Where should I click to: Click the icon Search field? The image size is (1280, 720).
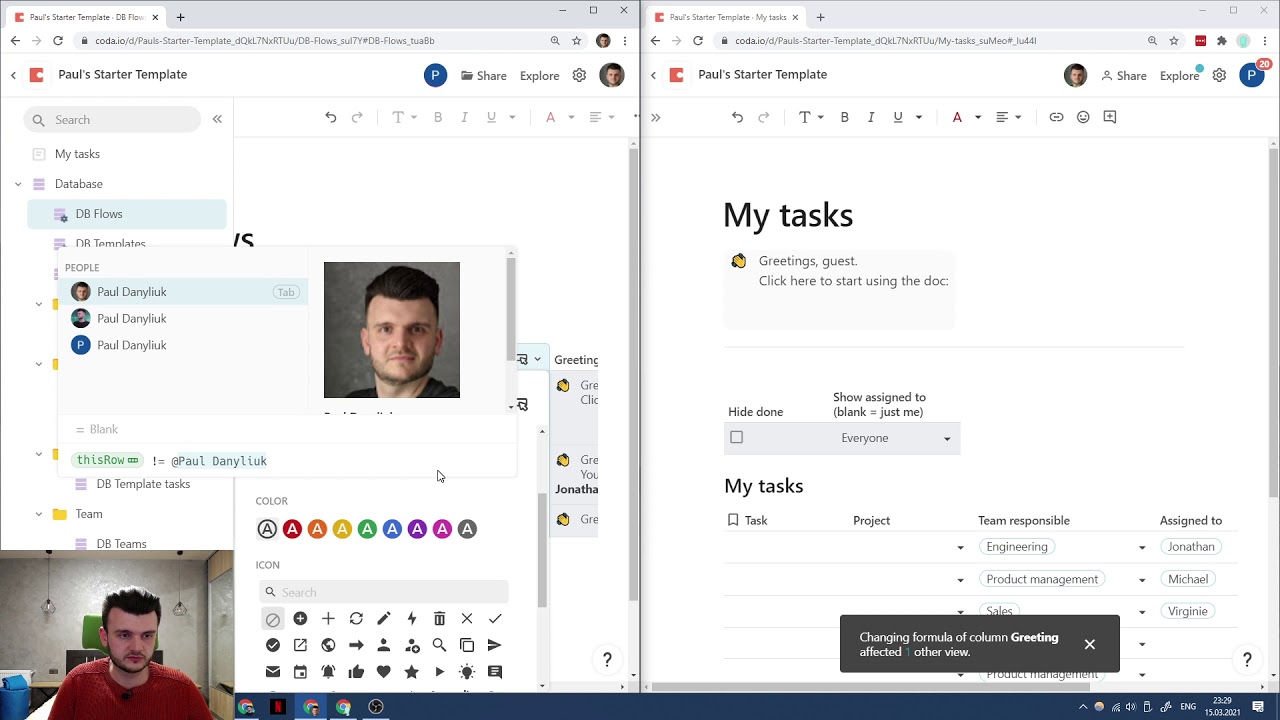click(384, 592)
